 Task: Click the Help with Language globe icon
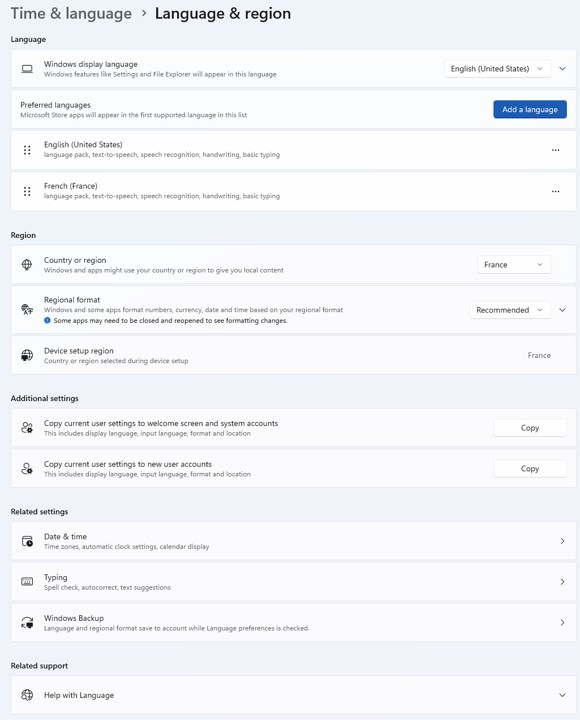click(27, 695)
